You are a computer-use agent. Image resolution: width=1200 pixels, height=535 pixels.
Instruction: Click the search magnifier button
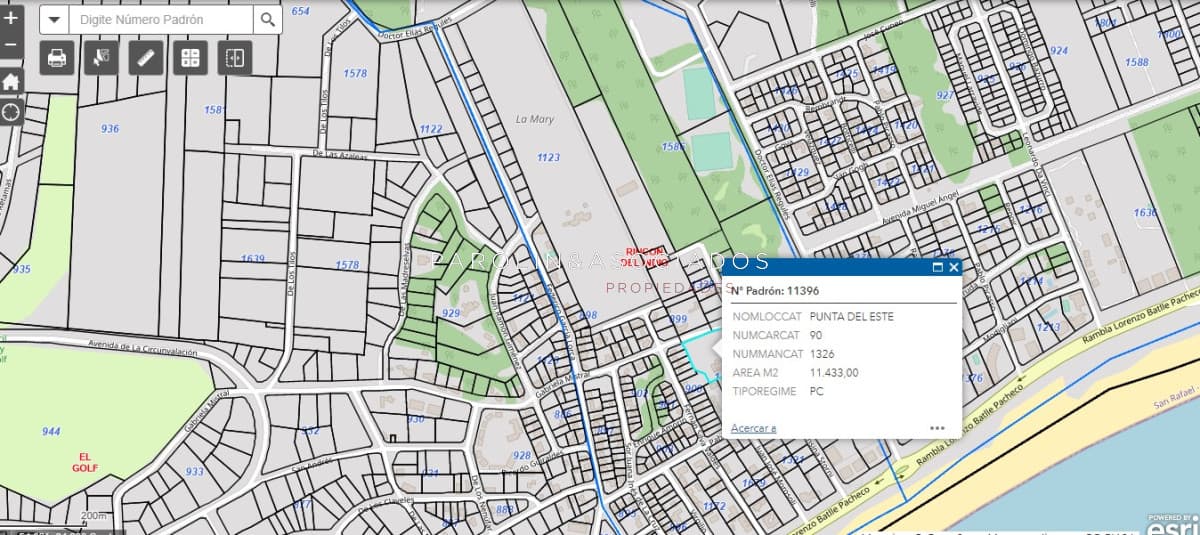click(267, 19)
